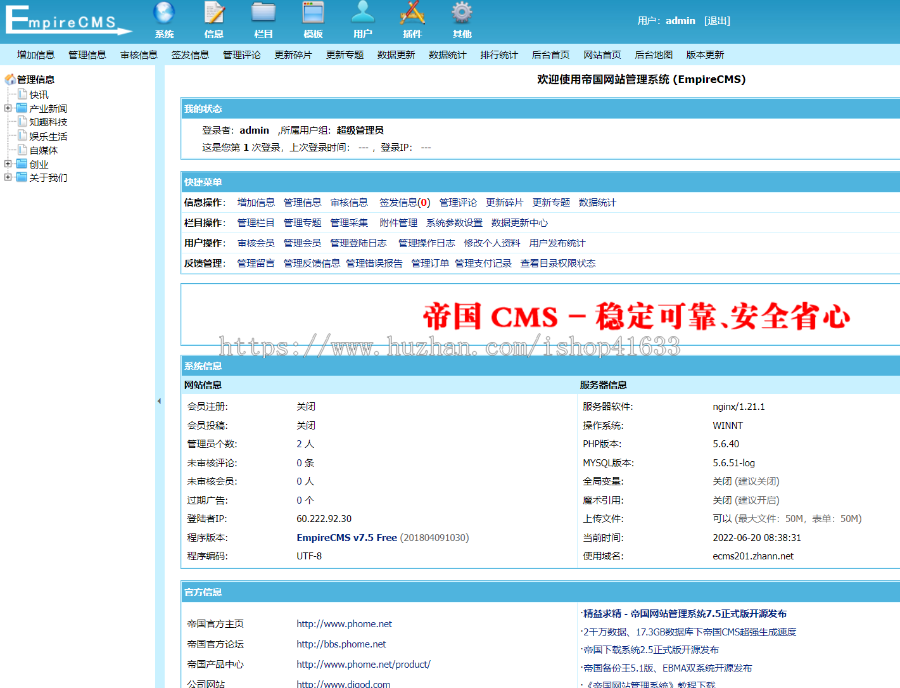
Task: Click 签发信息(0) in the quick menu
Action: point(405,203)
